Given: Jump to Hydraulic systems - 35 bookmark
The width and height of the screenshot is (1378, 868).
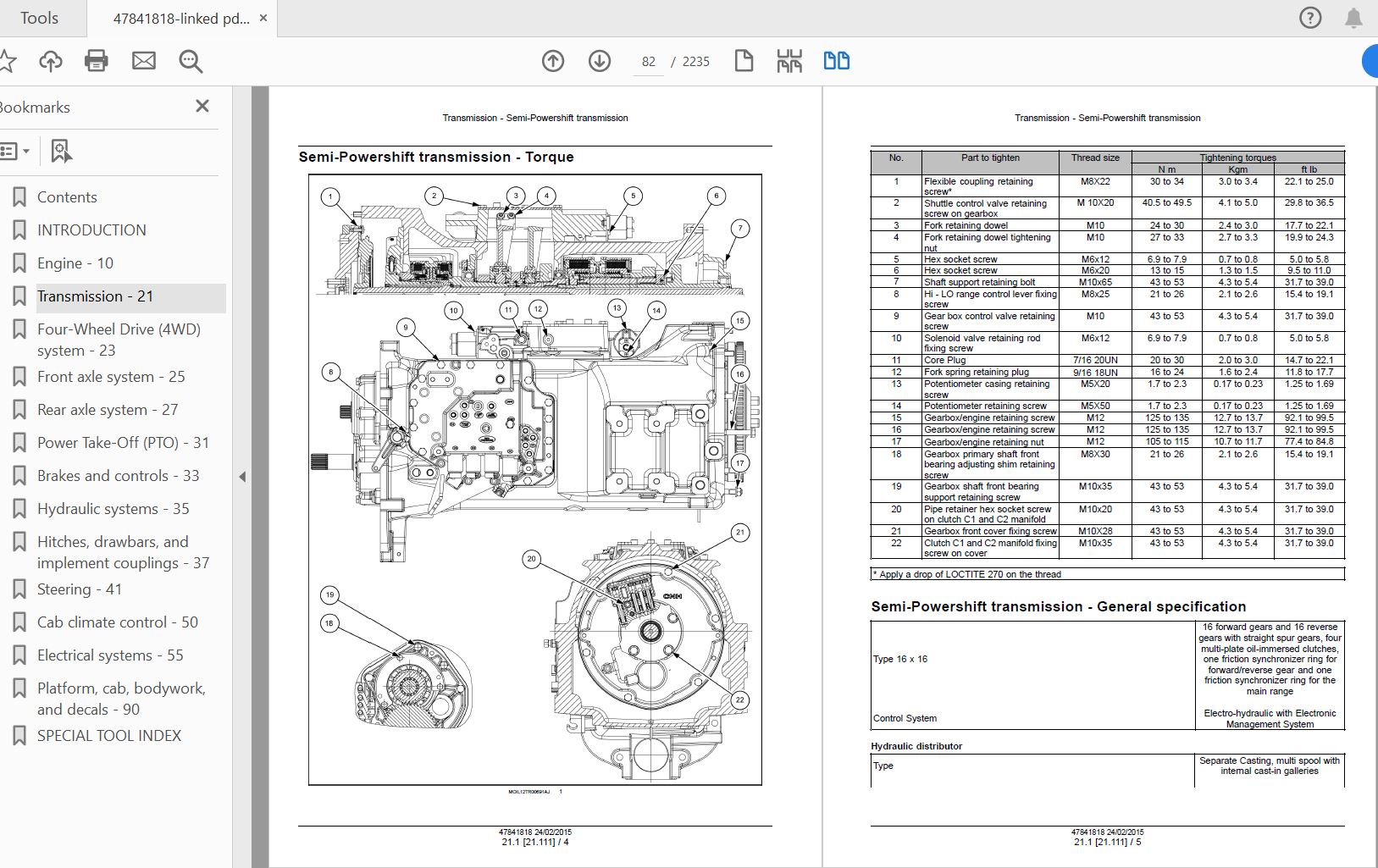Looking at the screenshot, I should click(113, 509).
